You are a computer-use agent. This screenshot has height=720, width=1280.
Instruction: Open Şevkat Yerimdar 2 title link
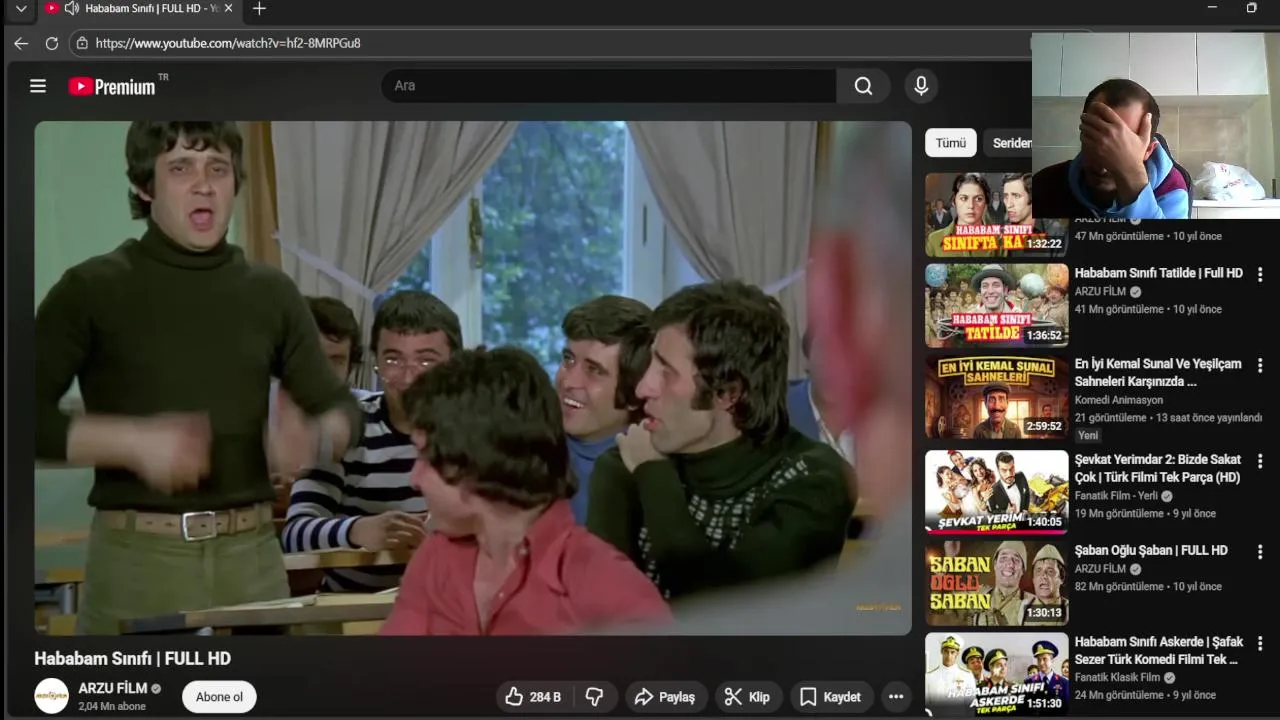pyautogui.click(x=1158, y=468)
